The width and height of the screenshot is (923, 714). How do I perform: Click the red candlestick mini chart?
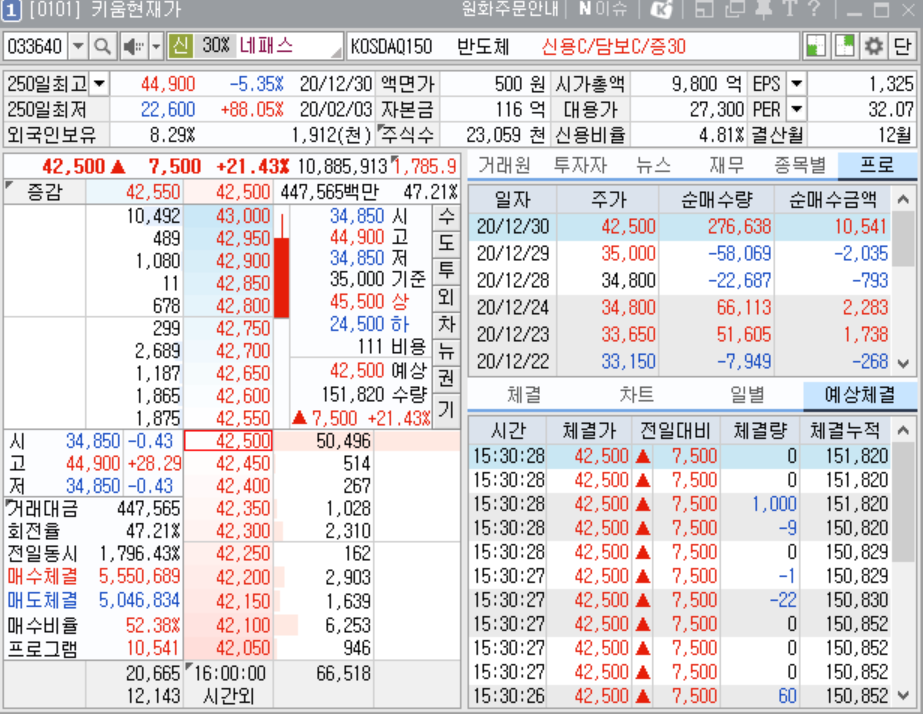click(x=281, y=267)
